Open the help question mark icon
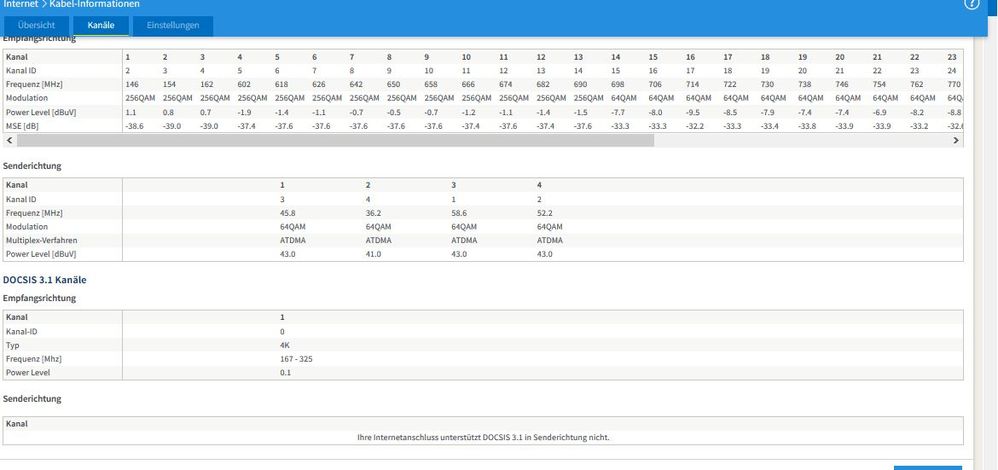 (972, 3)
